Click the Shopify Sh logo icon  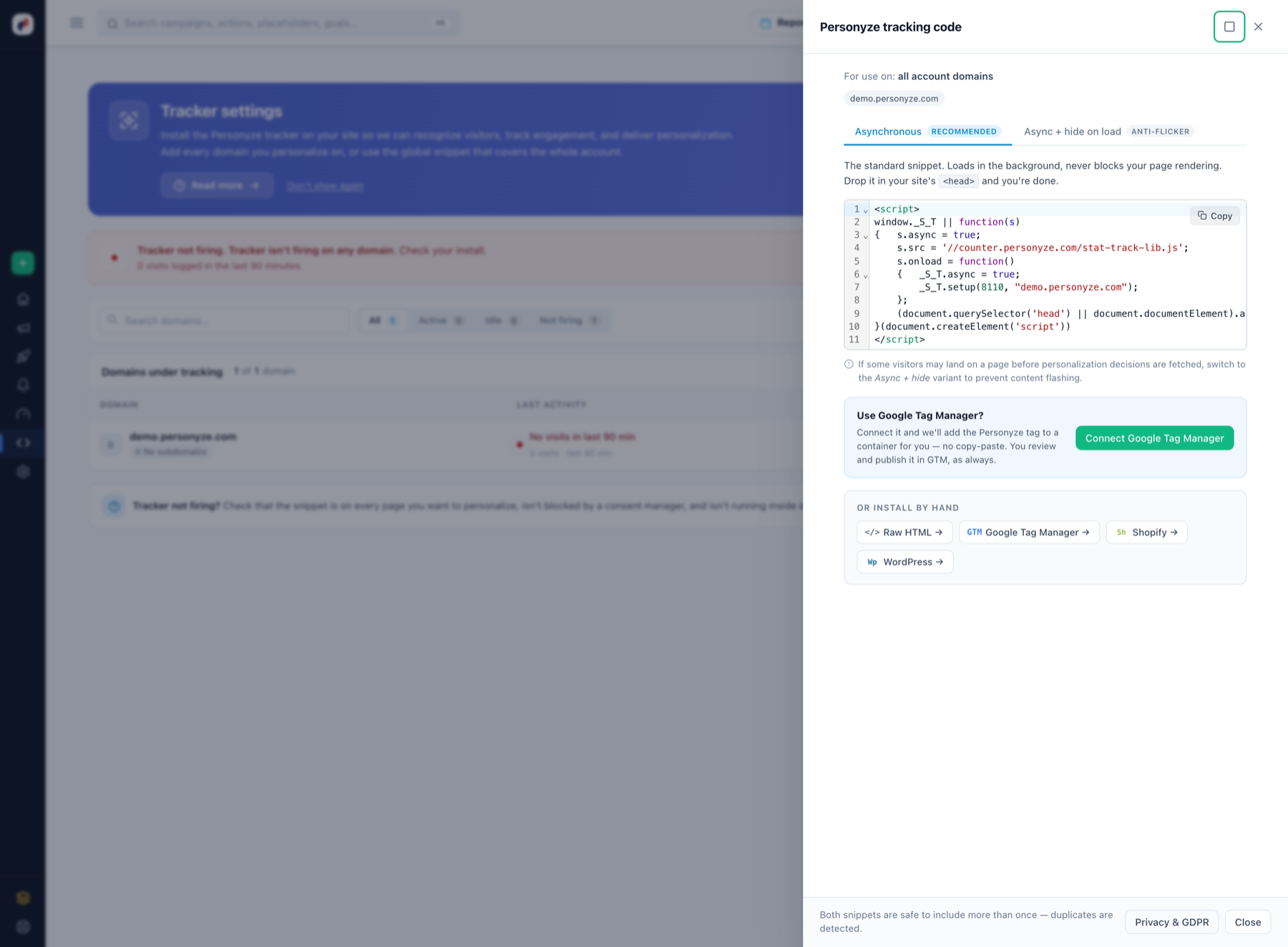[1121, 533]
